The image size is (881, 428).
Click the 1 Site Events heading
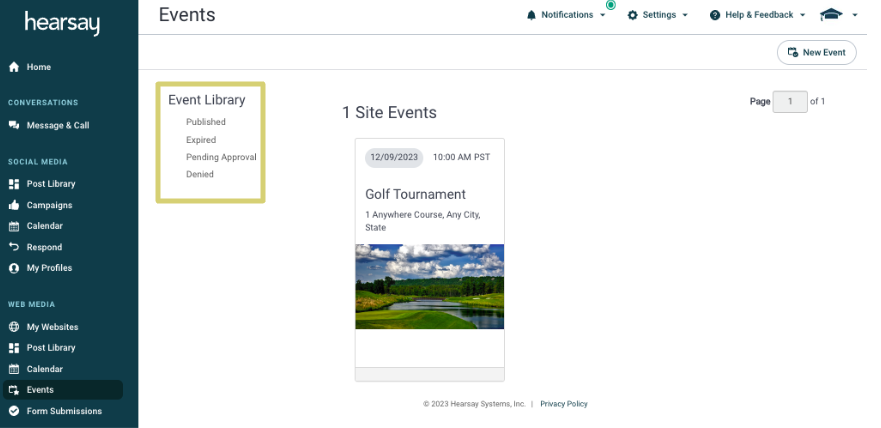[389, 112]
